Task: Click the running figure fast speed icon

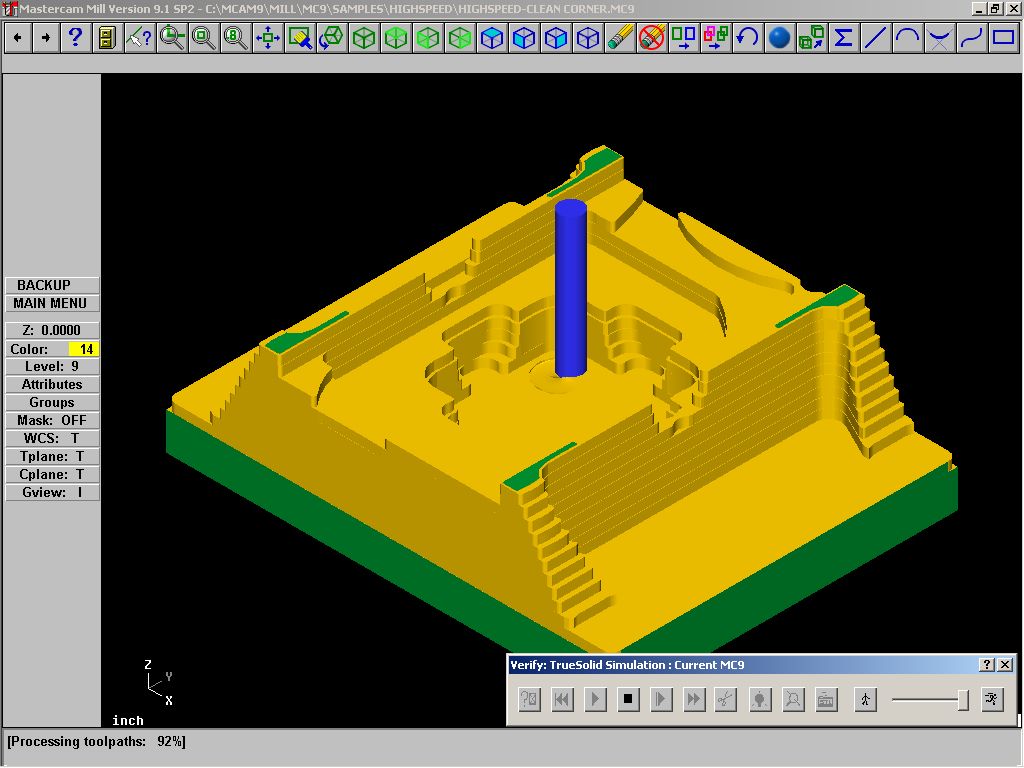Action: coord(993,699)
